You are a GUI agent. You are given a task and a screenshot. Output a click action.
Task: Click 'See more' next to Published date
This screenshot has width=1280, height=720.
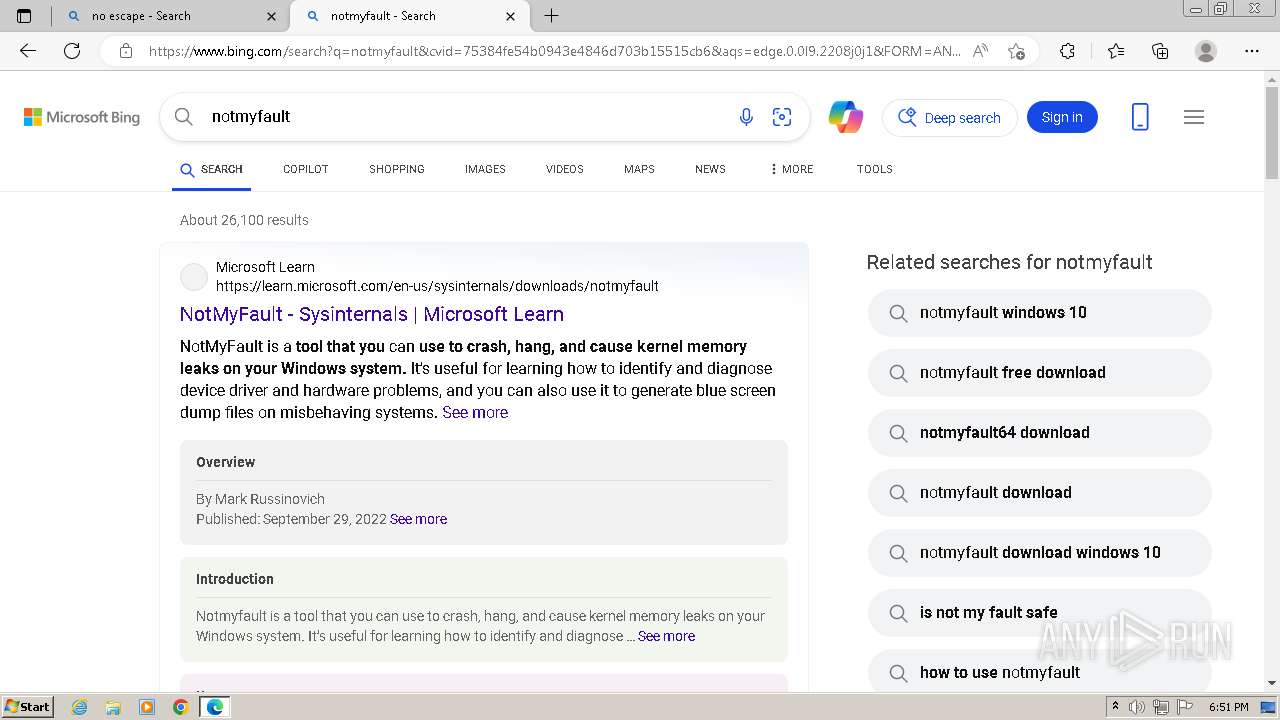[x=418, y=519]
